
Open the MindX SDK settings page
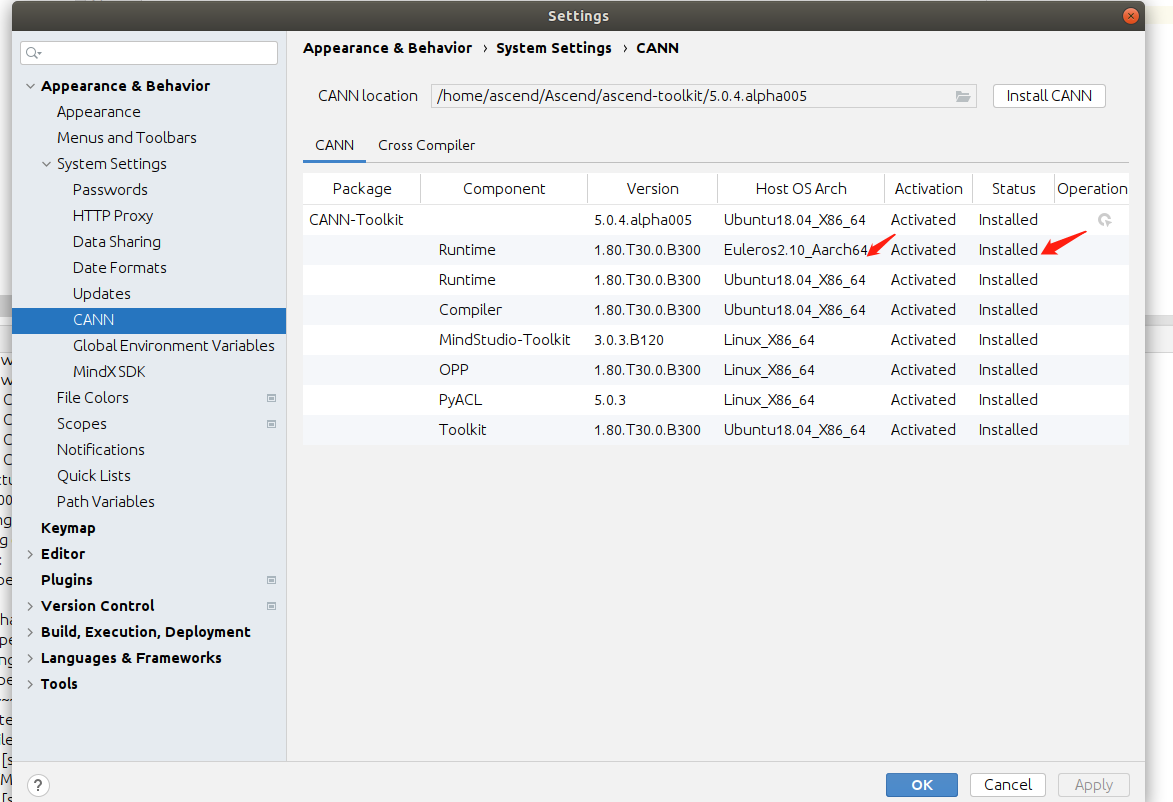pyautogui.click(x=109, y=372)
